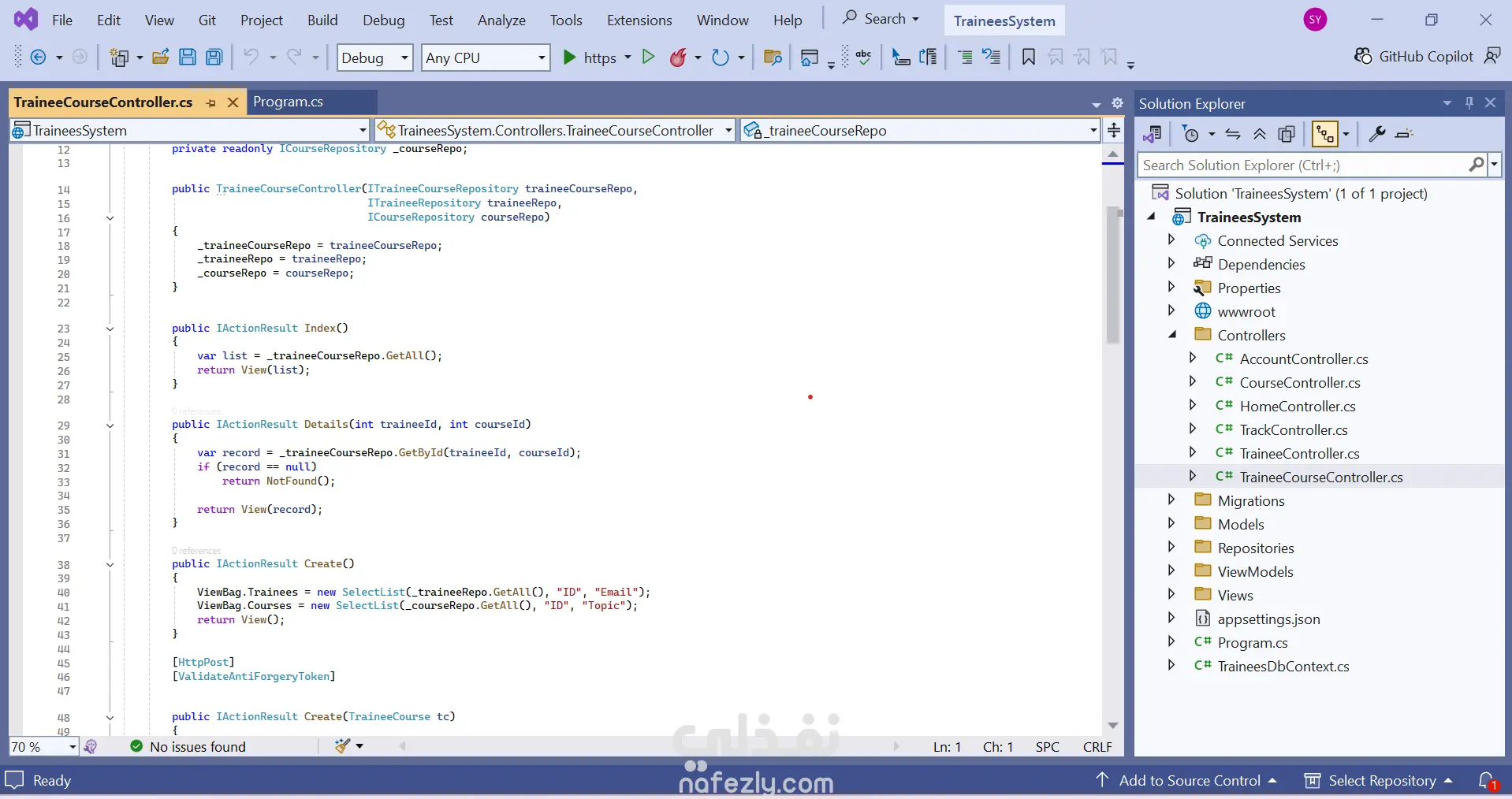Open Properties wrench icon in Solution Explorer
Viewport: 1512px width, 799px height.
click(1377, 135)
